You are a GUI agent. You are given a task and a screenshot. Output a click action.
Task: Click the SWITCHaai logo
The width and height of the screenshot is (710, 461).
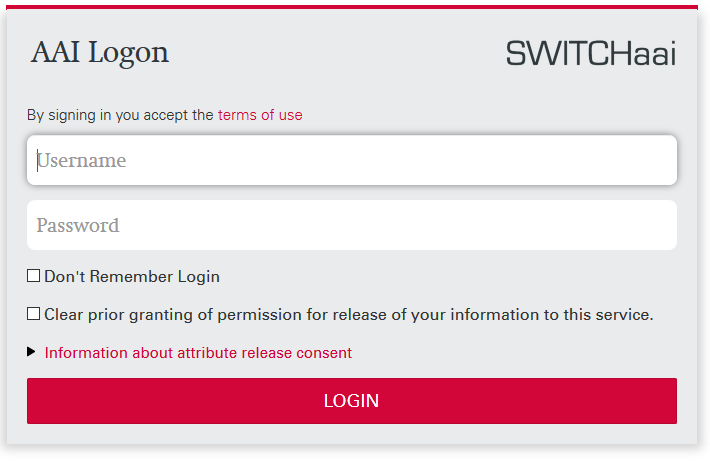click(590, 53)
